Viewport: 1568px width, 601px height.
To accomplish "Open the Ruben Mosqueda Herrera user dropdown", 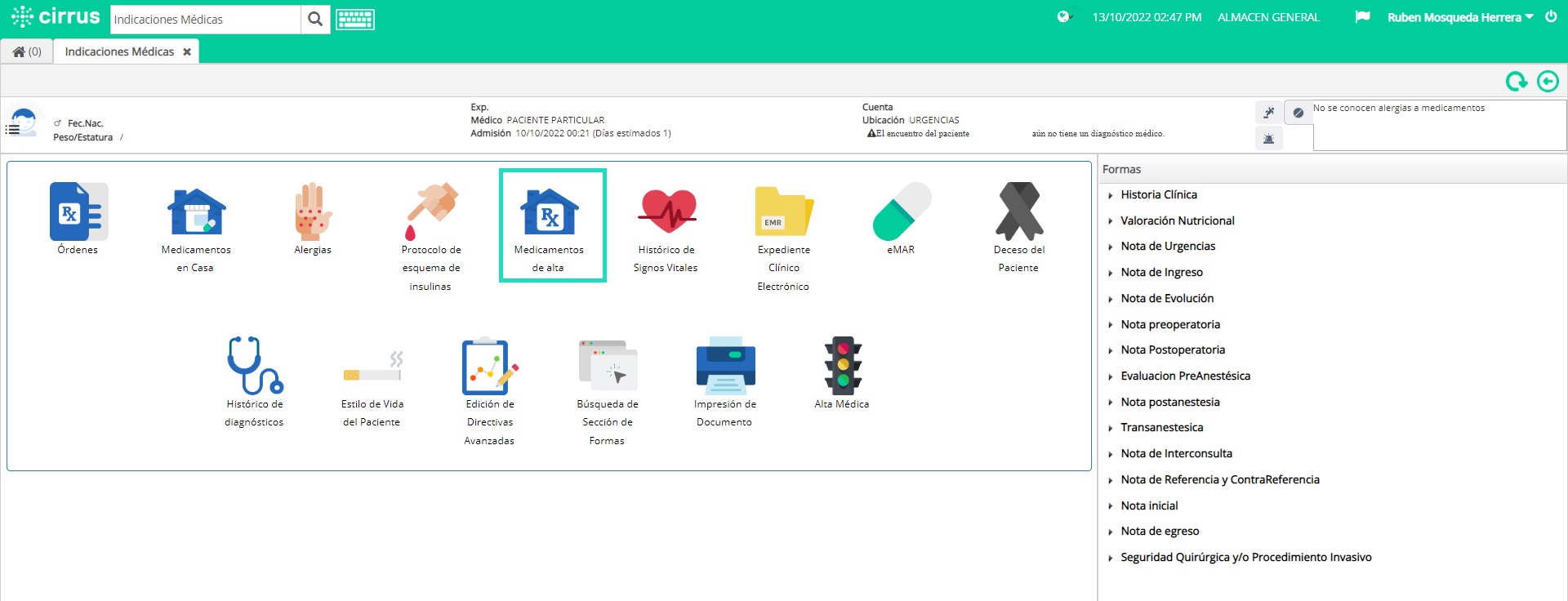I will pyautogui.click(x=1460, y=17).
